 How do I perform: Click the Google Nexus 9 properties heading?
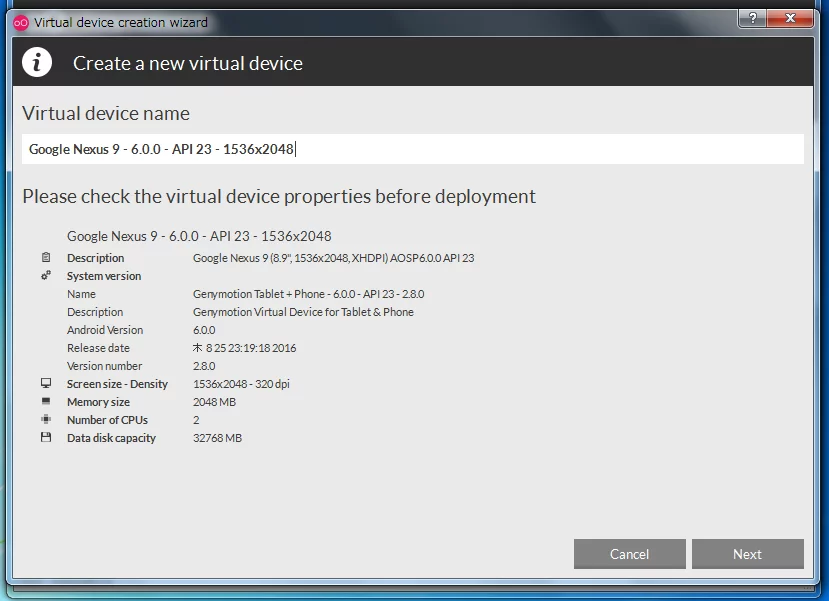(x=199, y=236)
